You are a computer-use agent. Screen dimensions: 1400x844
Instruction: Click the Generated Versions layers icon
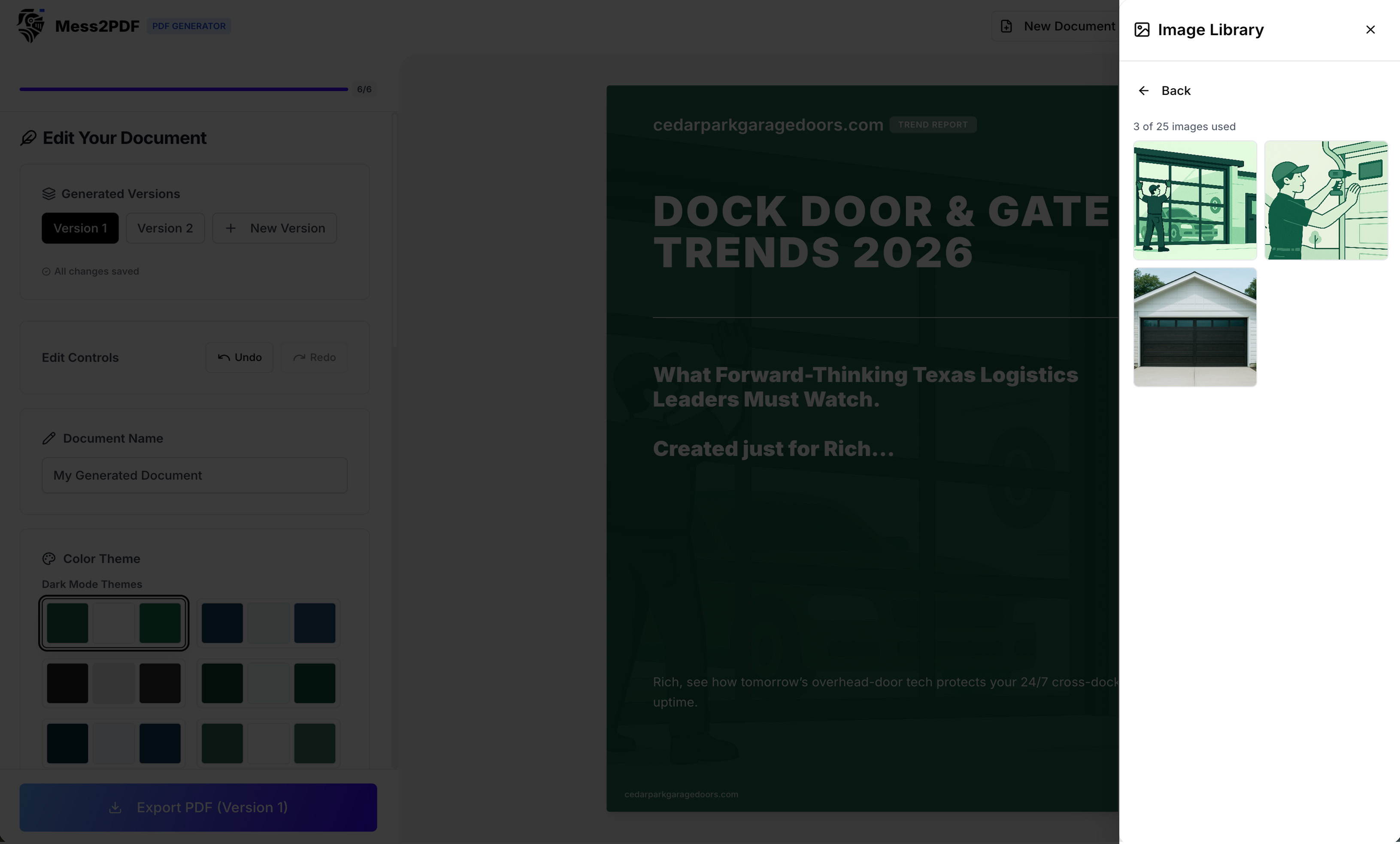(49, 194)
